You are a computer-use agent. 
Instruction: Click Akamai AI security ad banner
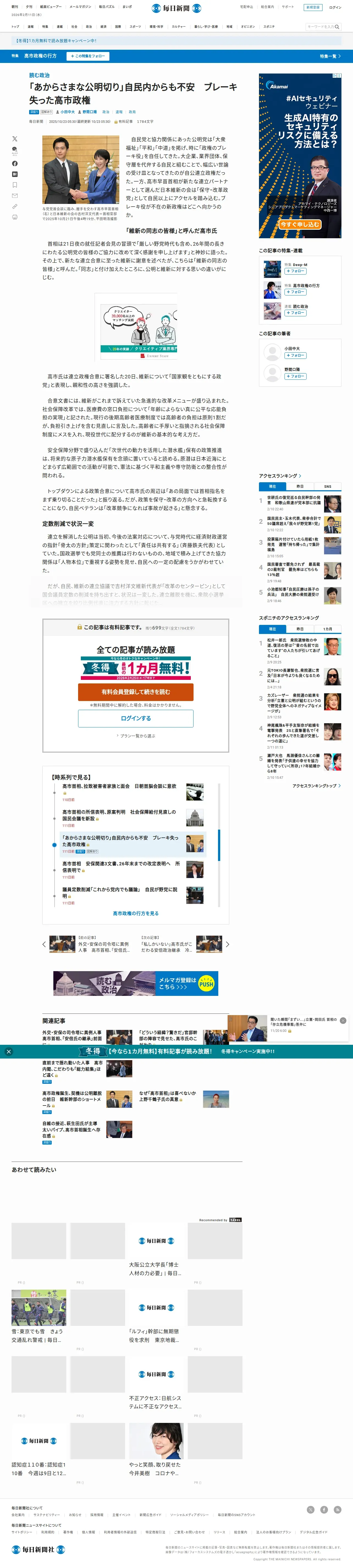(300, 155)
